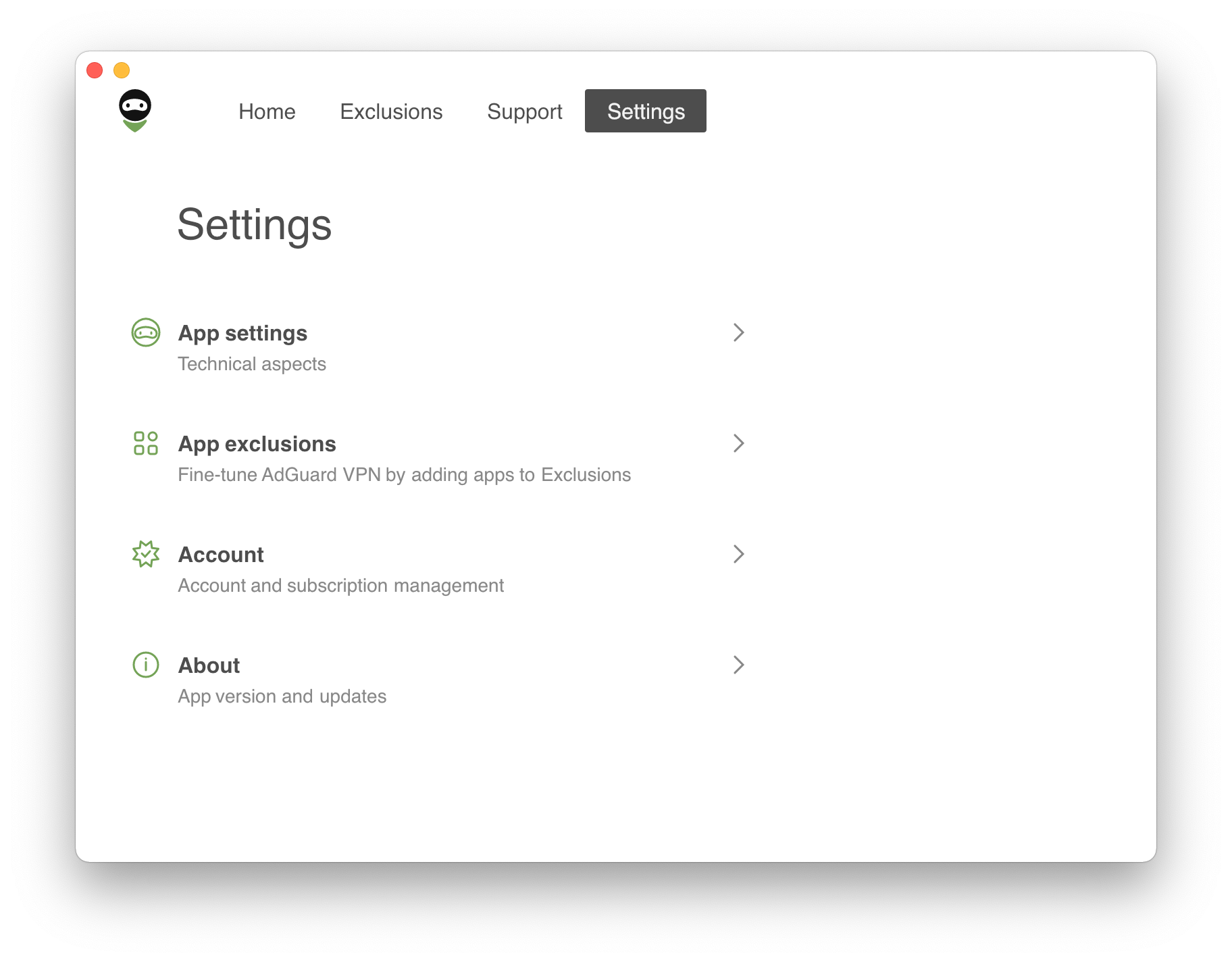
Task: Click 'Account and subscription management' text
Action: tap(341, 586)
